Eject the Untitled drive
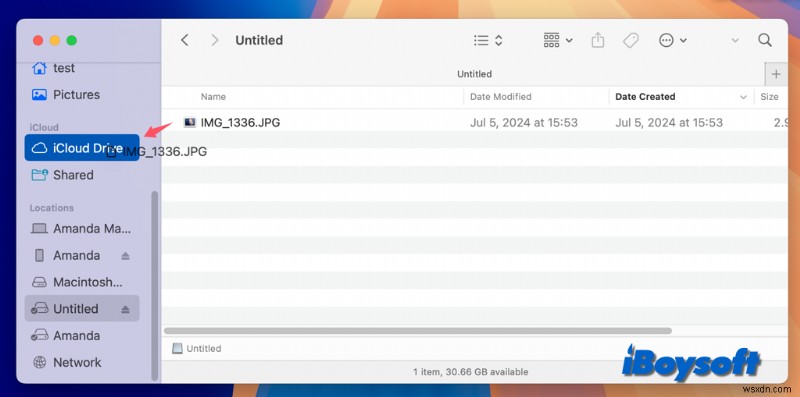This screenshot has height=397, width=800. (x=126, y=309)
